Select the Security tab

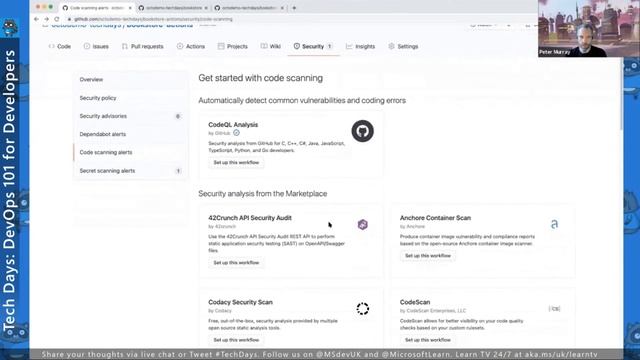(x=313, y=47)
